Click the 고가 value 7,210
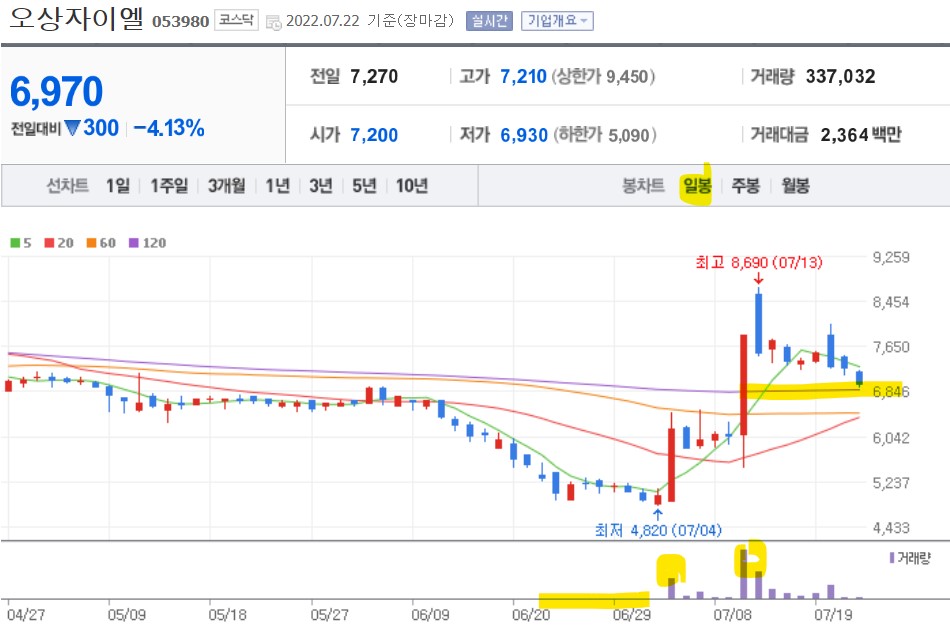 point(523,76)
